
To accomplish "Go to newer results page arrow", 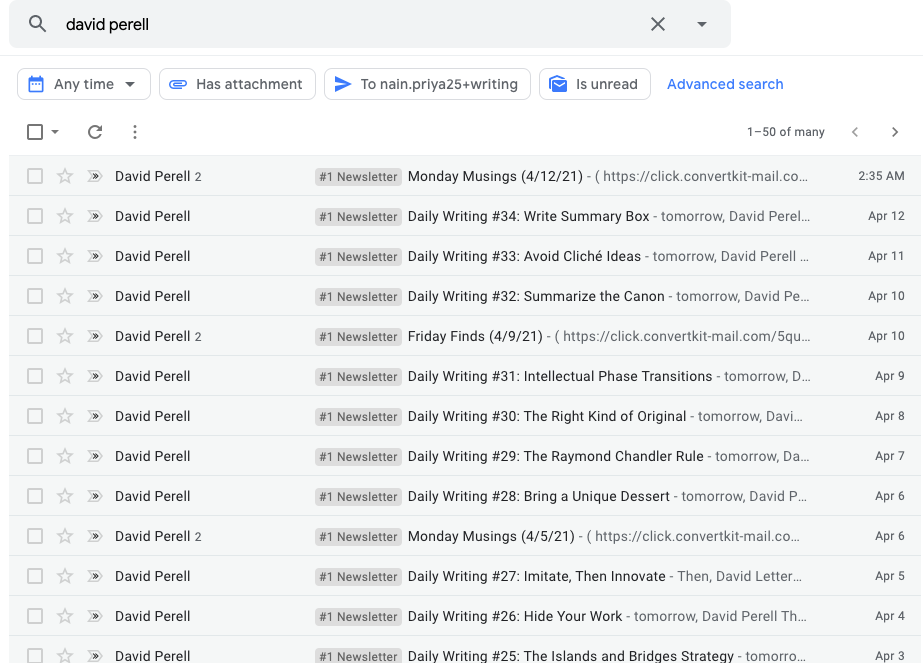I will [855, 132].
